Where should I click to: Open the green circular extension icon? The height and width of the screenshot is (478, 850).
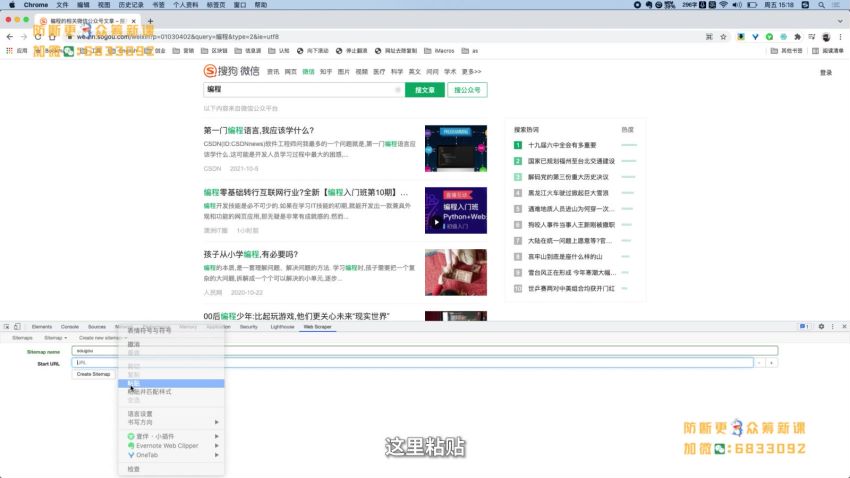(x=769, y=37)
